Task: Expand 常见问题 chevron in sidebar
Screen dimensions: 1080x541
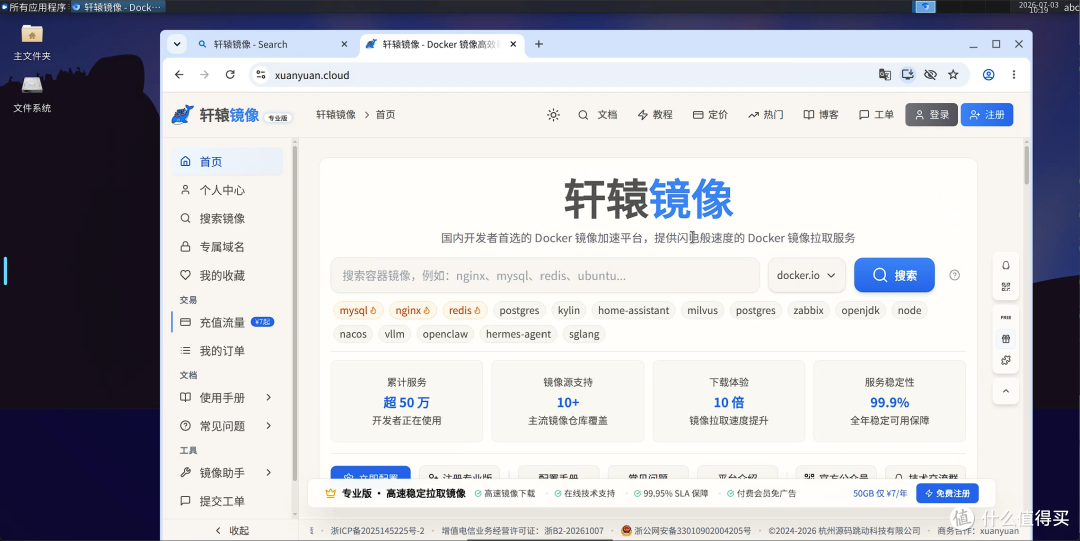Action: [269, 426]
